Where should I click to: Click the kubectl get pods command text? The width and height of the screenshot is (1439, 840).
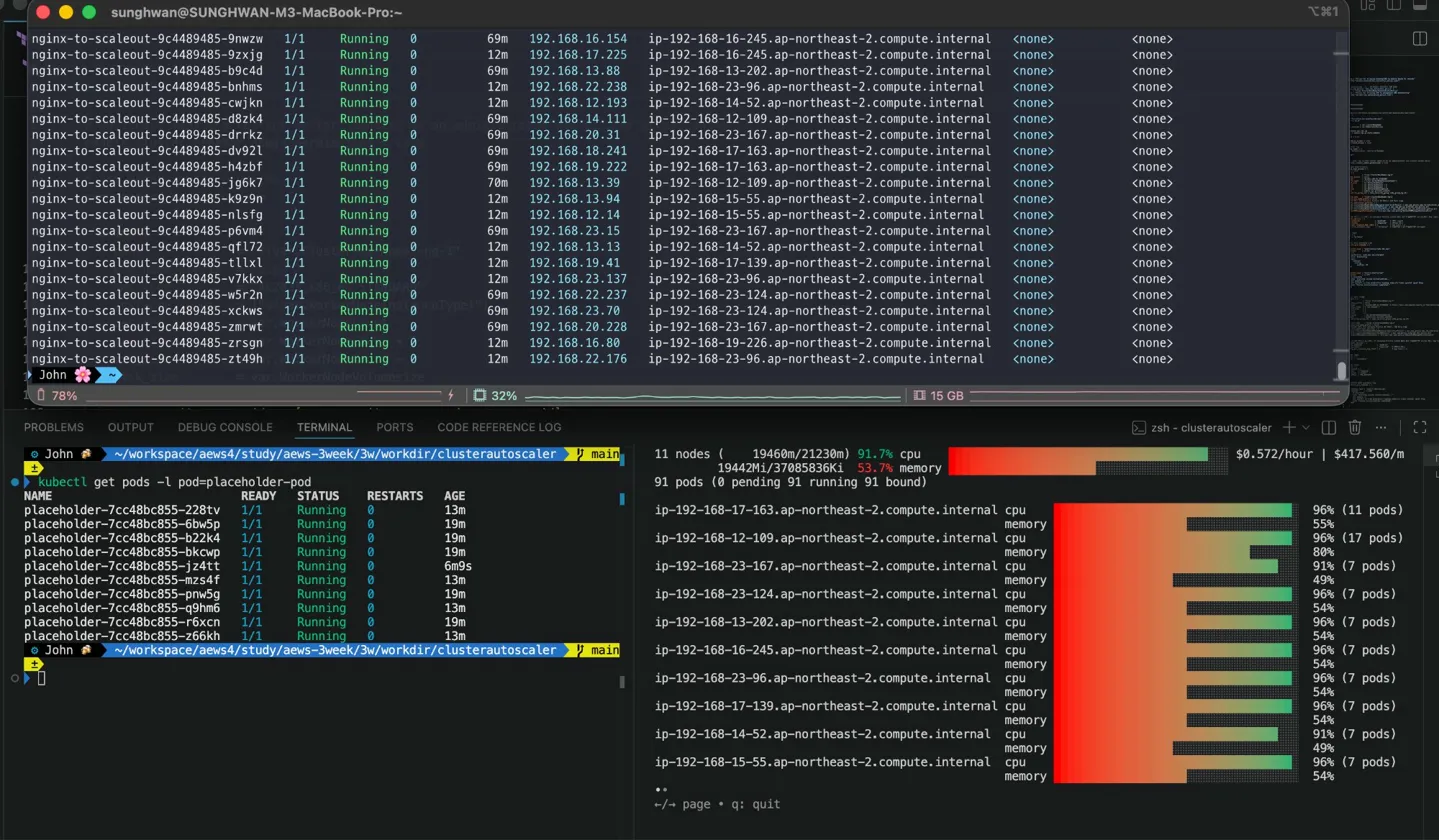point(175,482)
